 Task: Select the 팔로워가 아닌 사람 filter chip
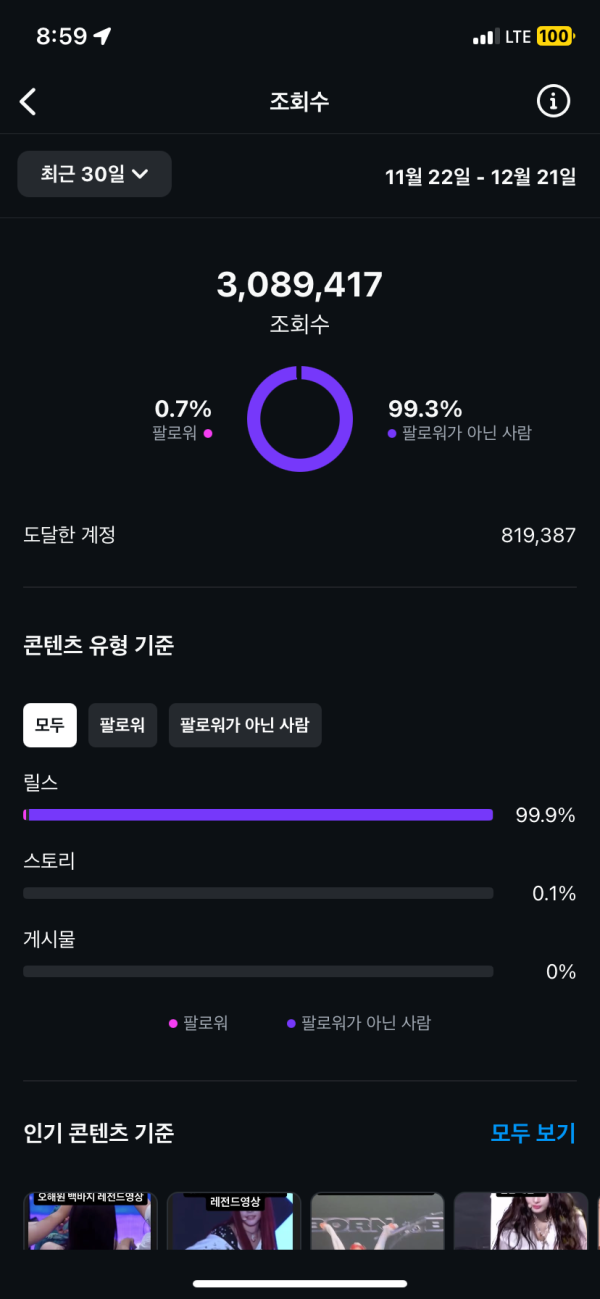[x=245, y=725]
